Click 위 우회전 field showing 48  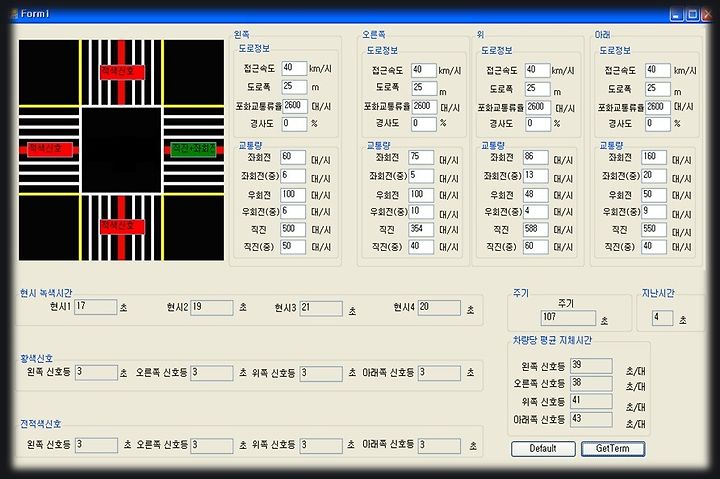pos(535,195)
